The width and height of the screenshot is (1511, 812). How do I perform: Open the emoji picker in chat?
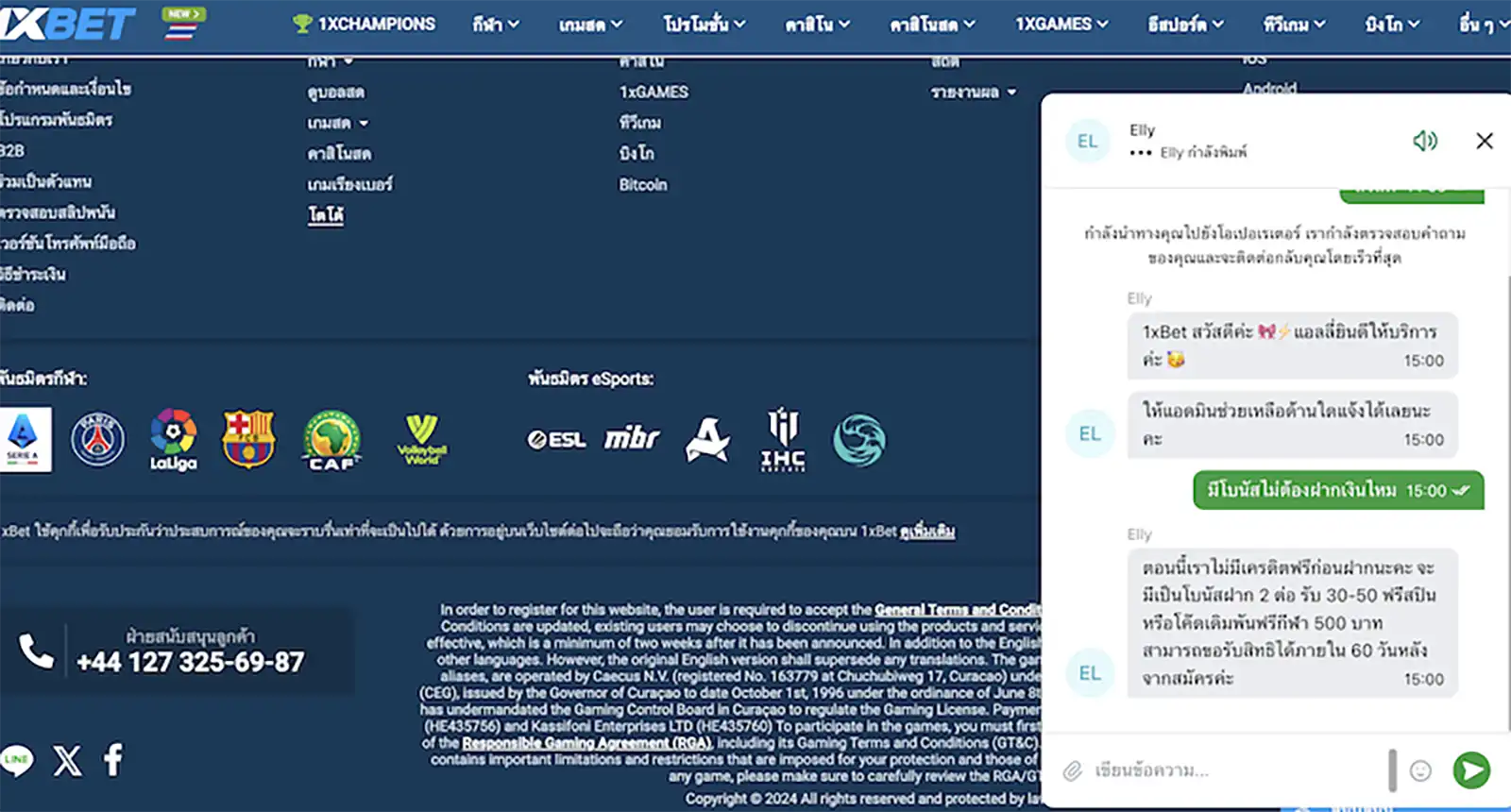(x=1420, y=770)
